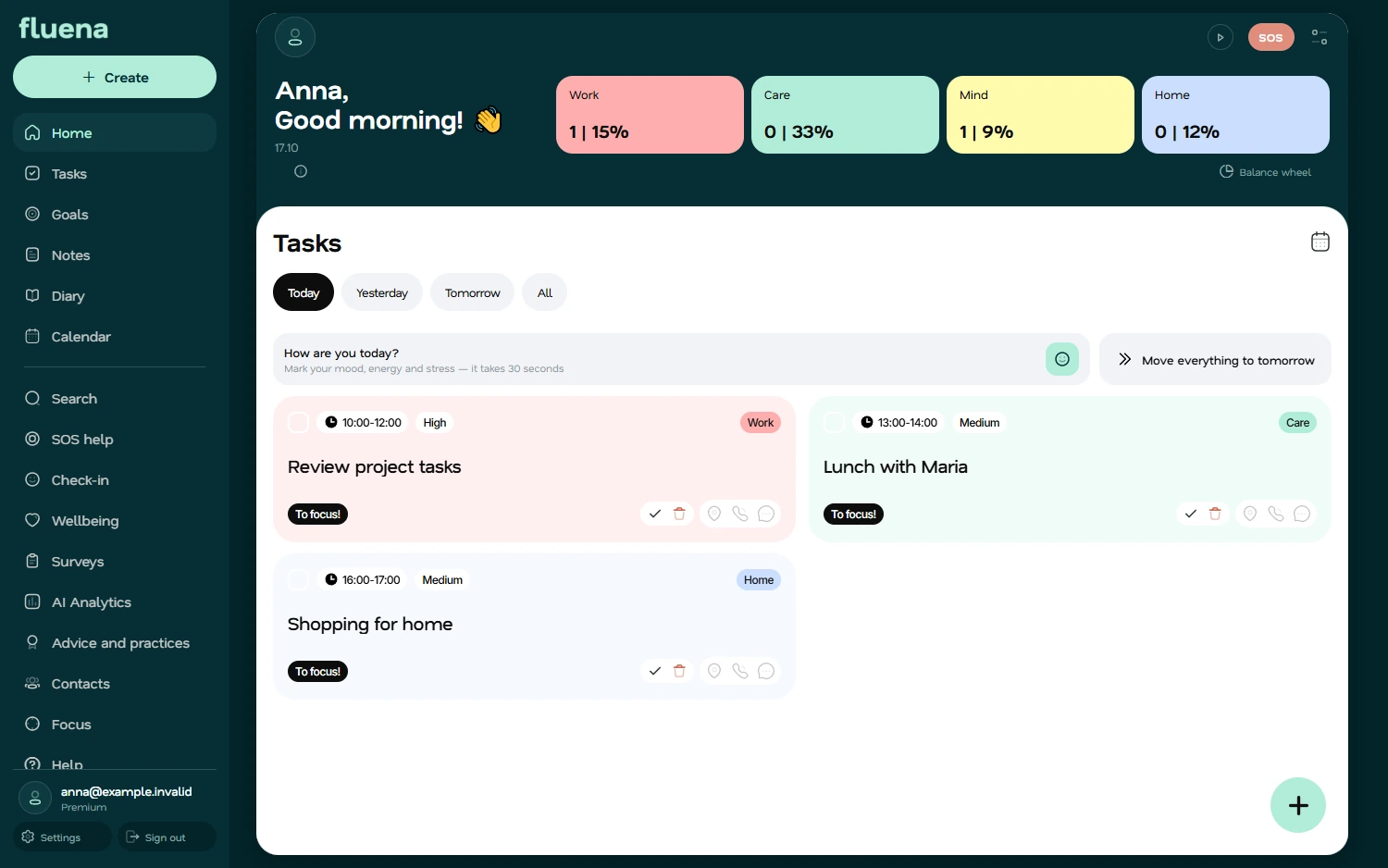Click location pin icon on Shopping for home

[714, 671]
